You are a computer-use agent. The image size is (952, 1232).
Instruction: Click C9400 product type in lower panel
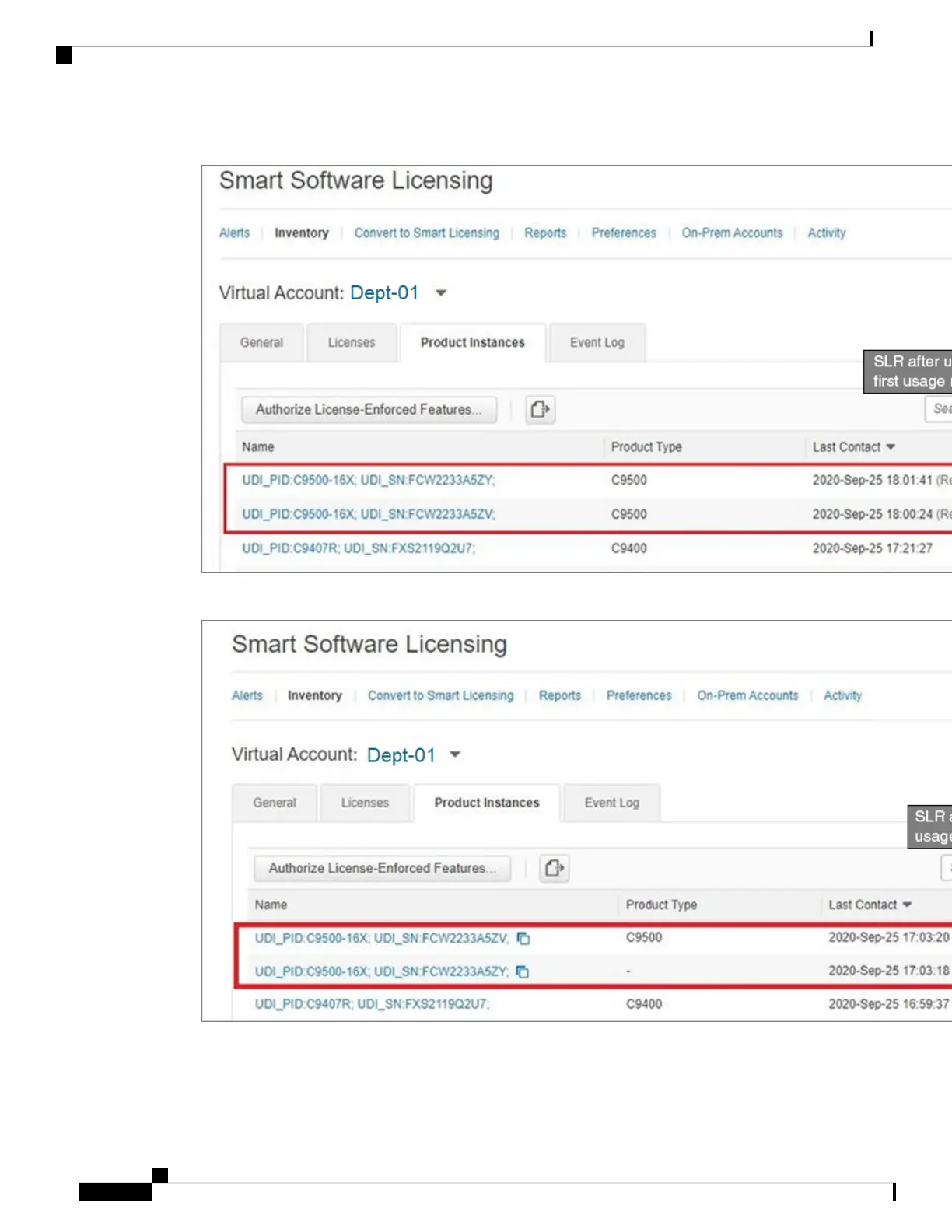[x=644, y=1004]
